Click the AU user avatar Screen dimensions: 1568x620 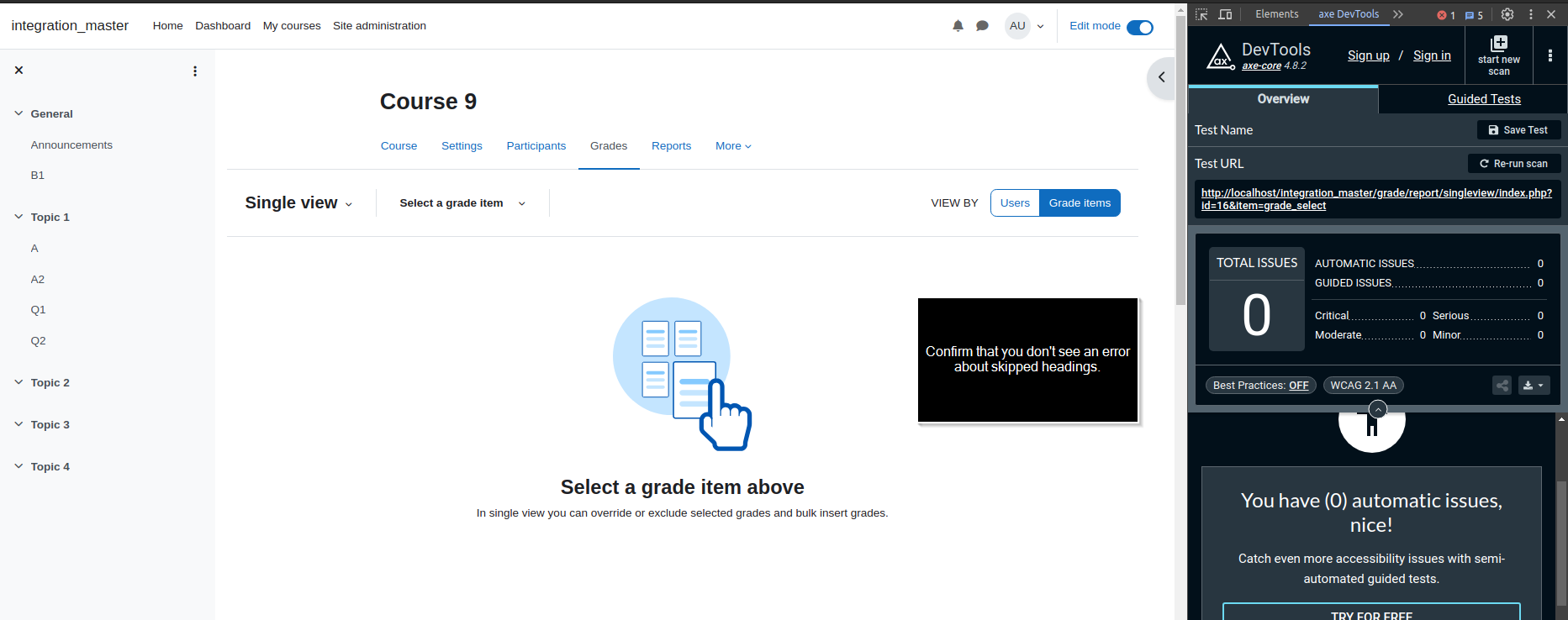click(1017, 26)
